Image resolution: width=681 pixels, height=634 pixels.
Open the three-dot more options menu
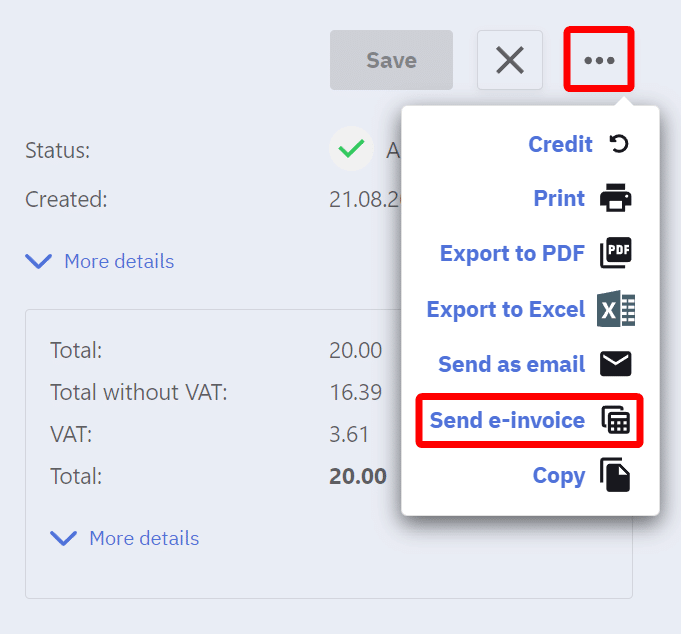599,61
